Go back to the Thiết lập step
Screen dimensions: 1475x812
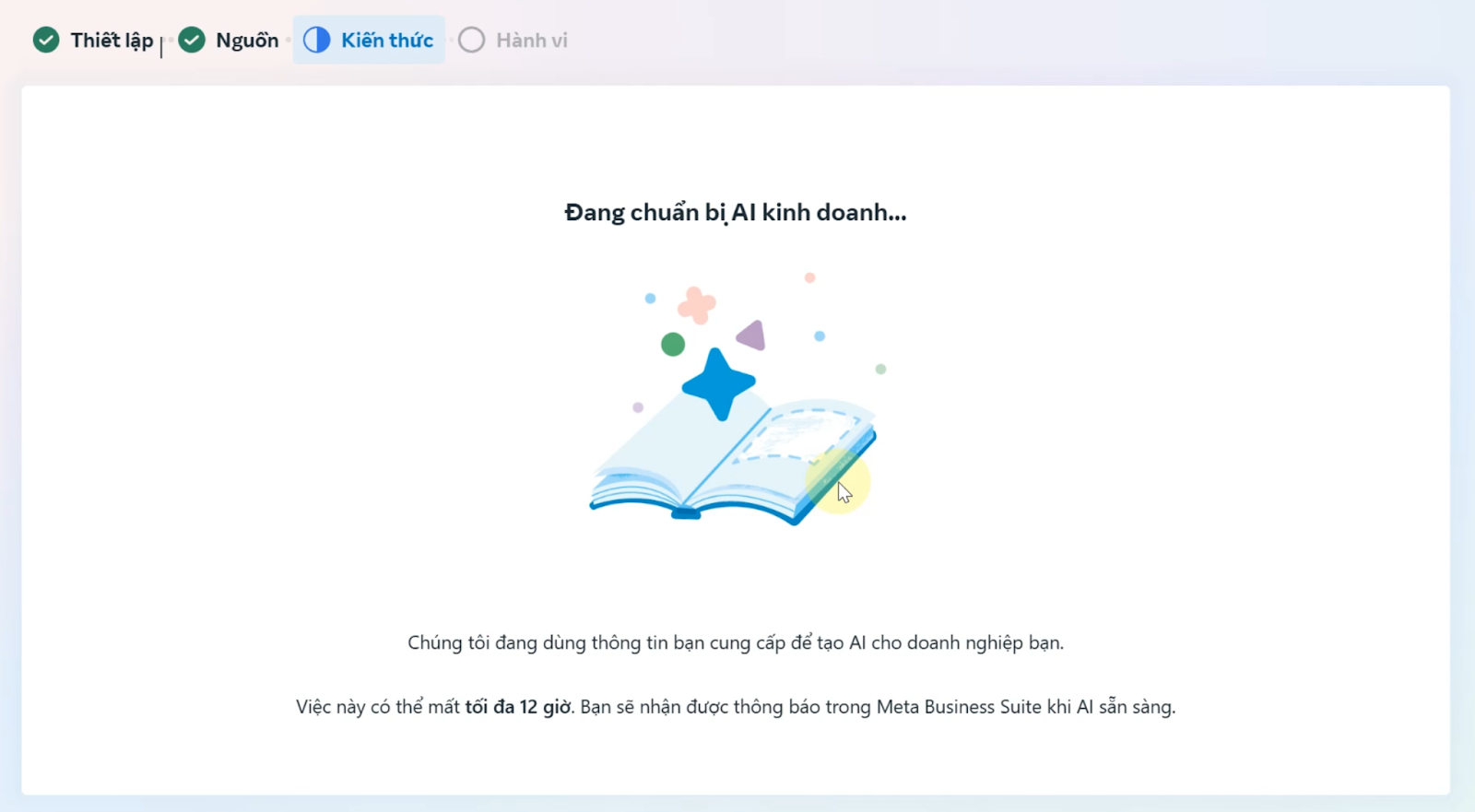[x=112, y=40]
